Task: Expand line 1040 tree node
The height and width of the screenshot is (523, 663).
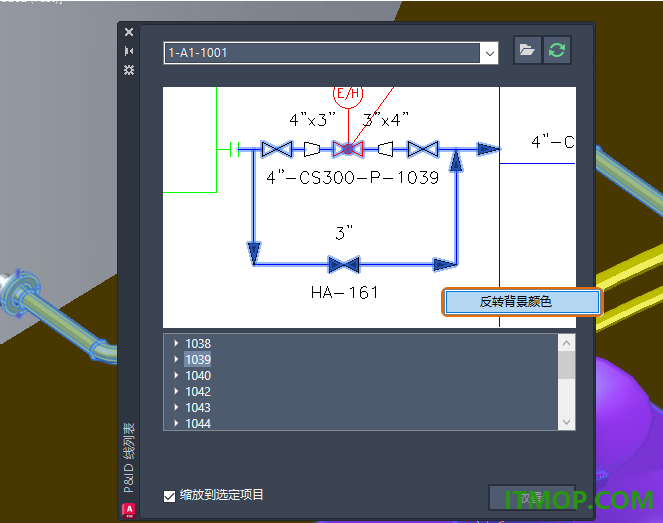Action: coord(176,375)
